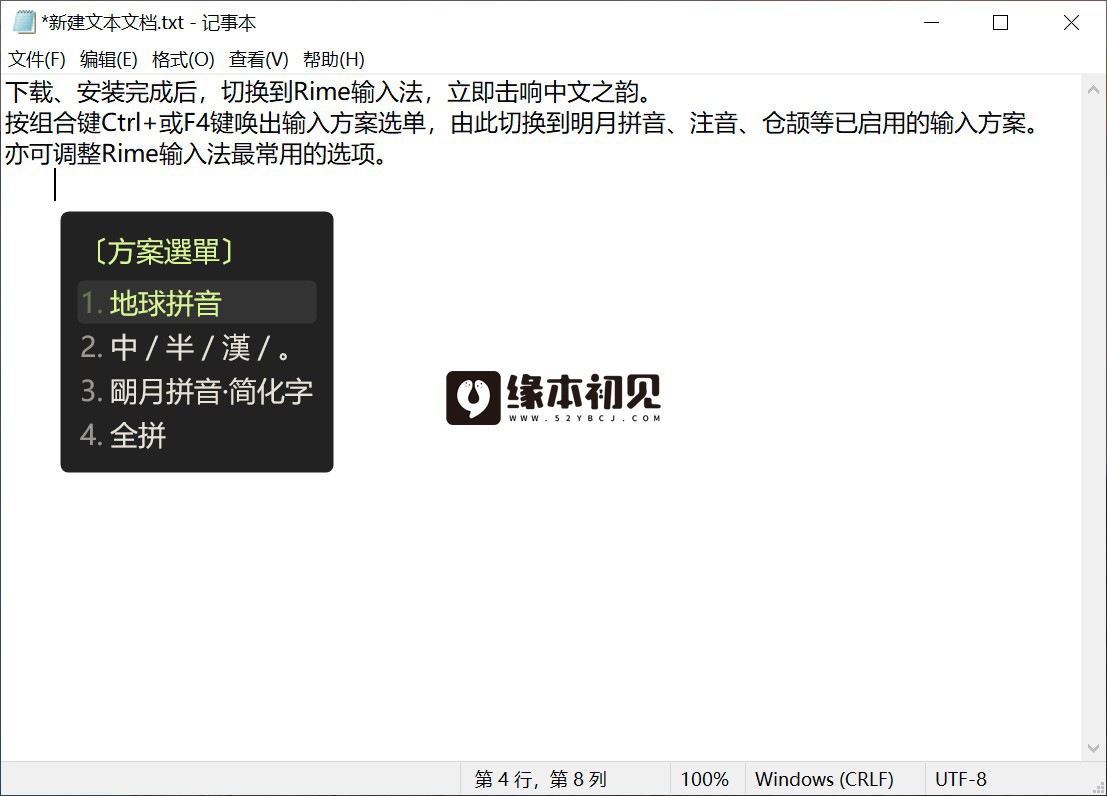The height and width of the screenshot is (796, 1107).
Task: Select 地球拼音 in the Rime schema menu
Action: tap(197, 302)
